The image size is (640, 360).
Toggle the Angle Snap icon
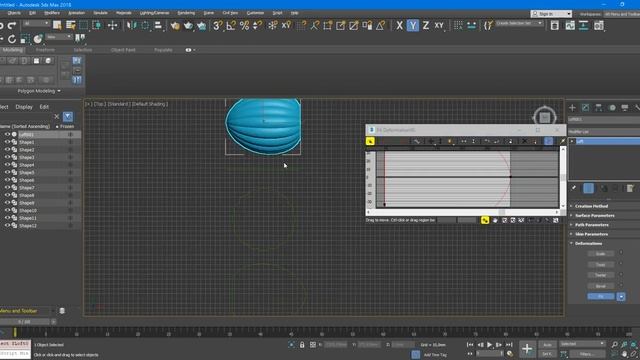[x=231, y=26]
